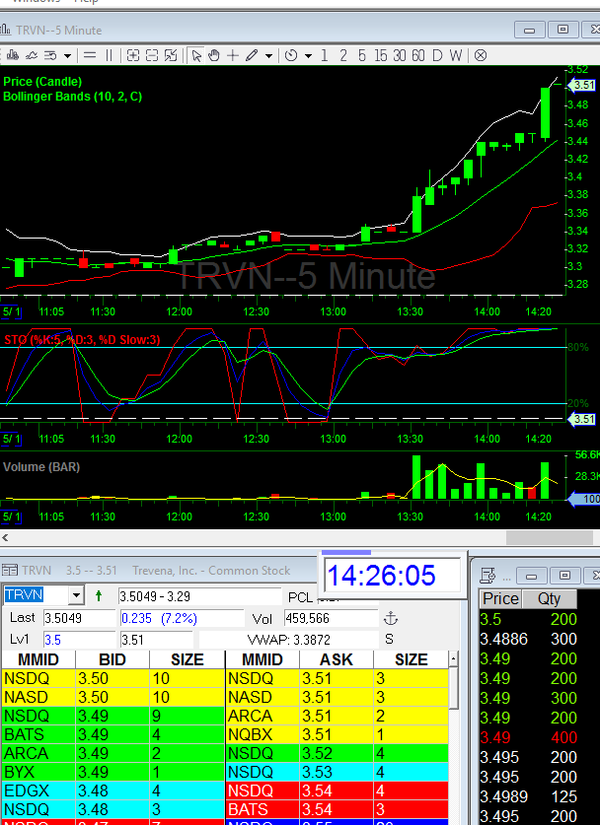
Task: Open the time interval dropdown arrow
Action: pos(308,55)
